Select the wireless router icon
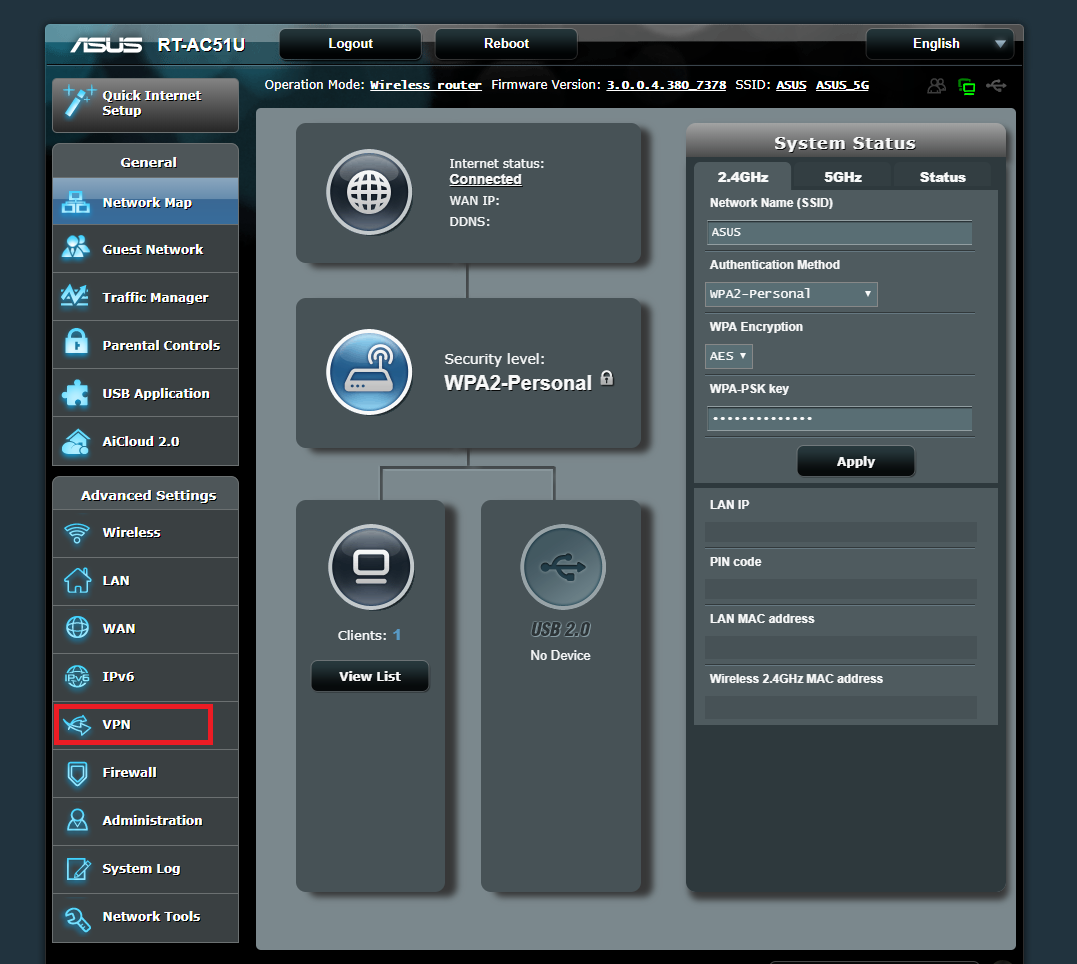 click(369, 372)
